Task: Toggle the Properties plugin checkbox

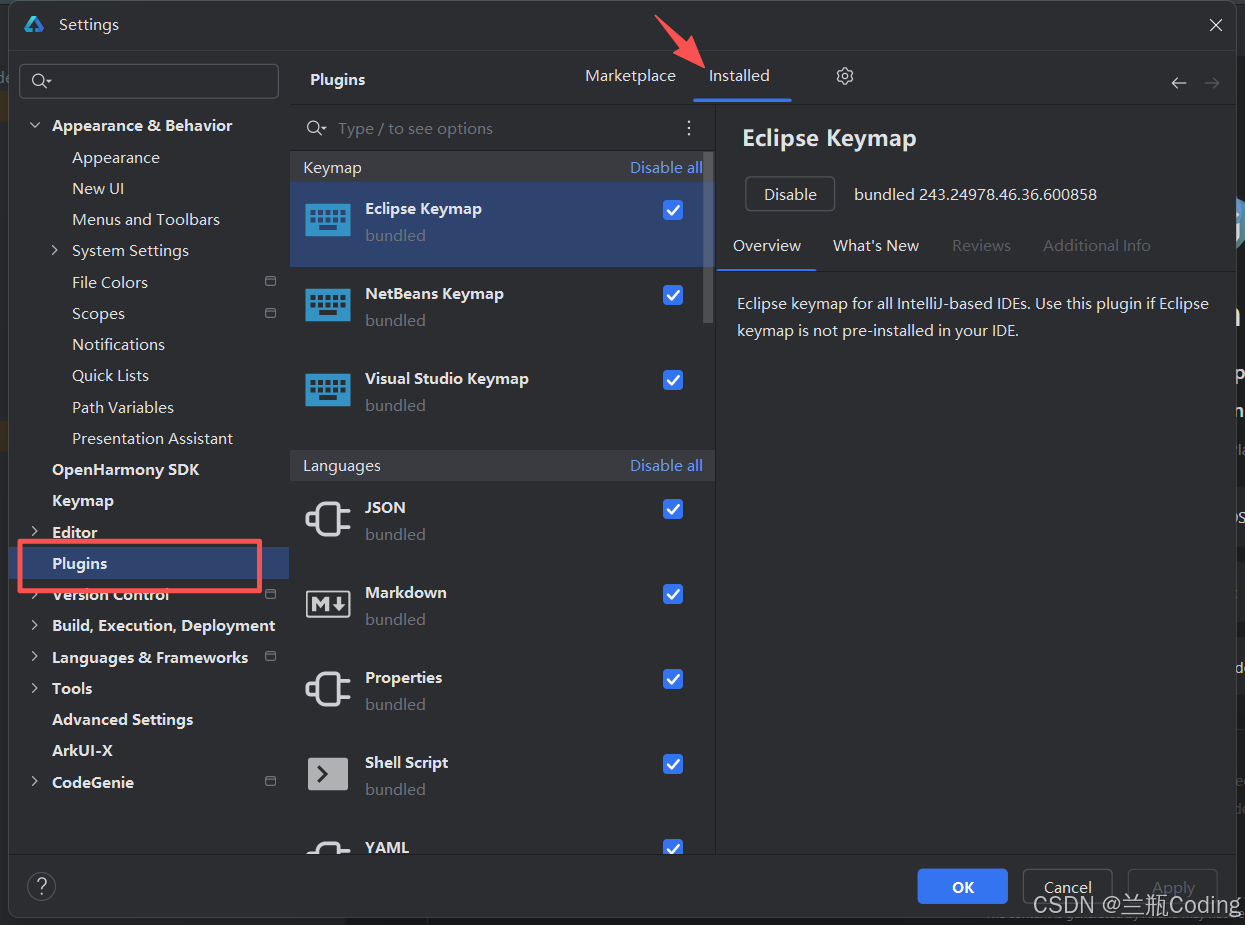Action: coord(673,679)
